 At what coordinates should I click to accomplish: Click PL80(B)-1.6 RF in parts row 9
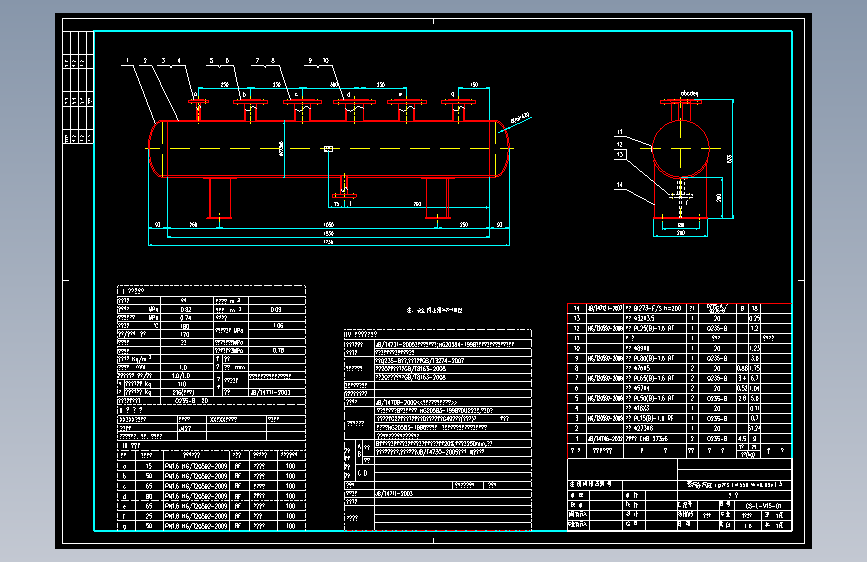coord(654,358)
